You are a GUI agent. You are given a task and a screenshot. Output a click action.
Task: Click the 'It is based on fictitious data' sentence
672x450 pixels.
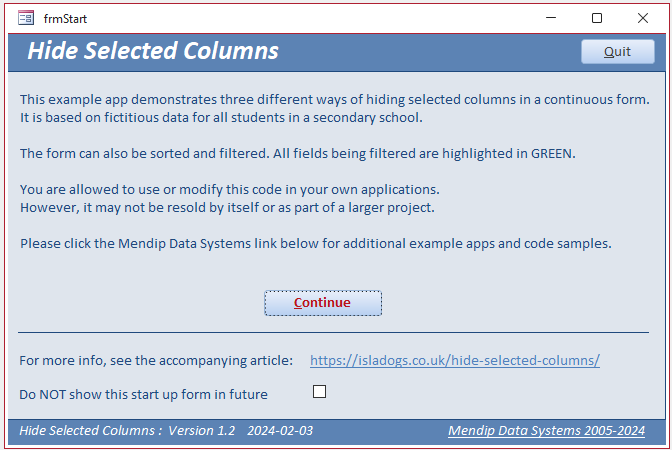[221, 117]
